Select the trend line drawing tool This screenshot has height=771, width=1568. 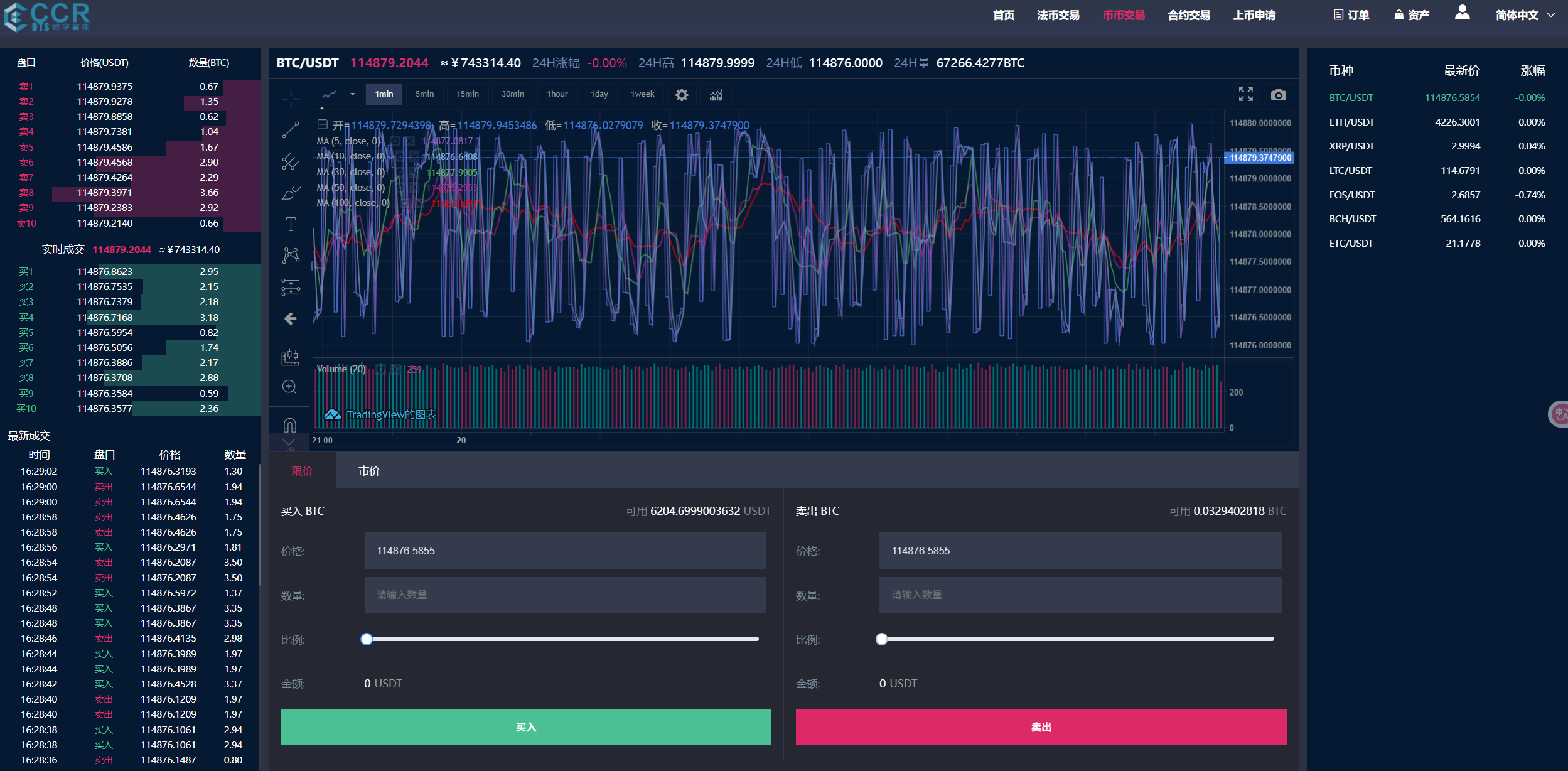tap(290, 130)
